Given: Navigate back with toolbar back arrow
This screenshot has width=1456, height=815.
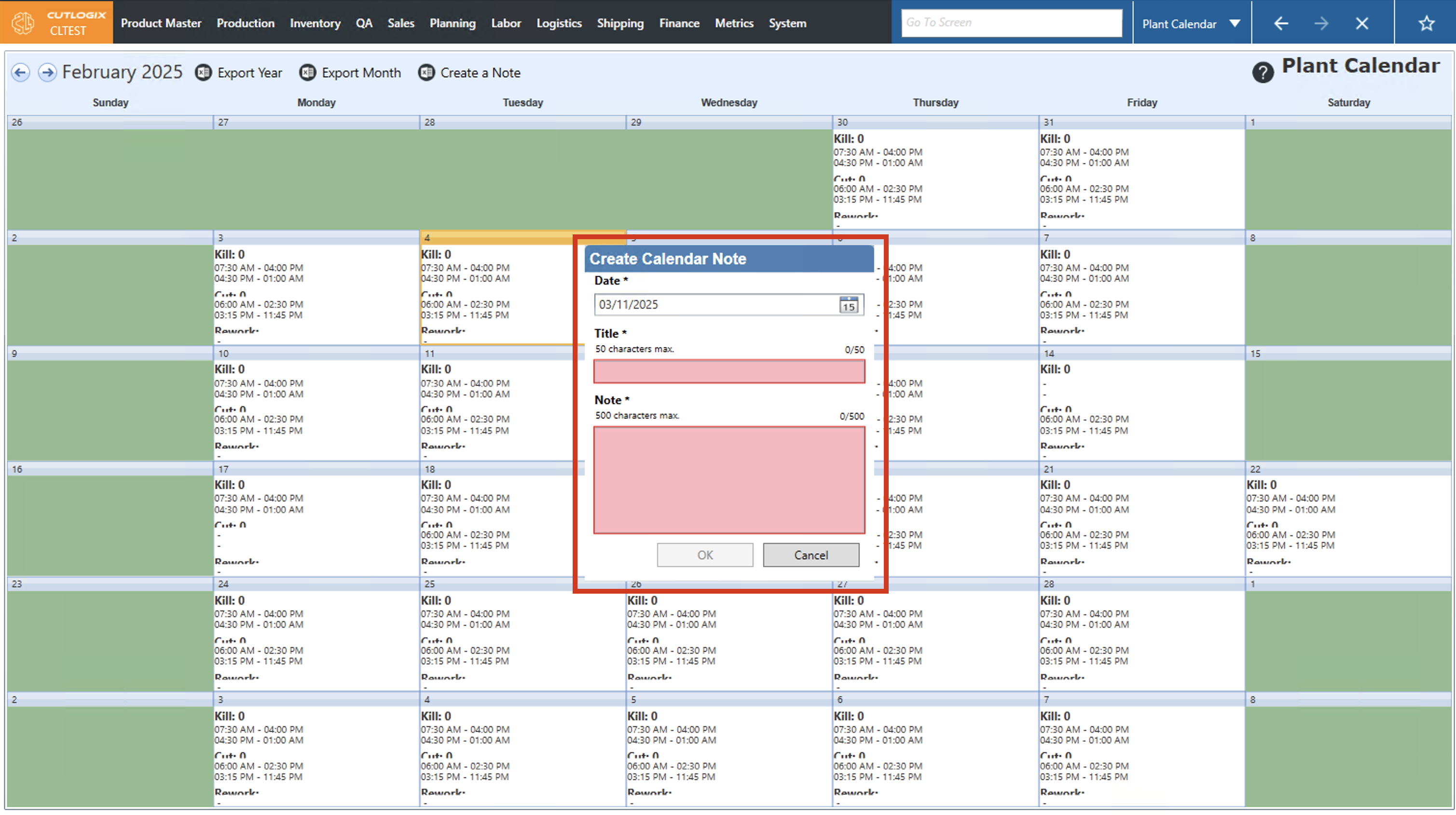Looking at the screenshot, I should point(1281,23).
